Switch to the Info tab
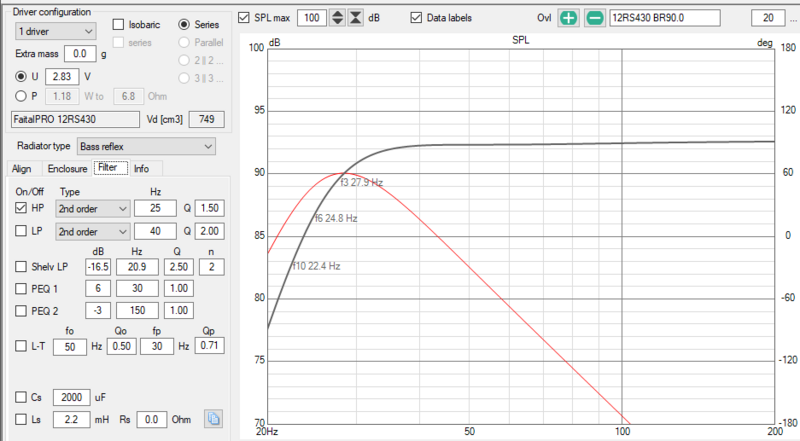The height and width of the screenshot is (441, 800). [141, 169]
